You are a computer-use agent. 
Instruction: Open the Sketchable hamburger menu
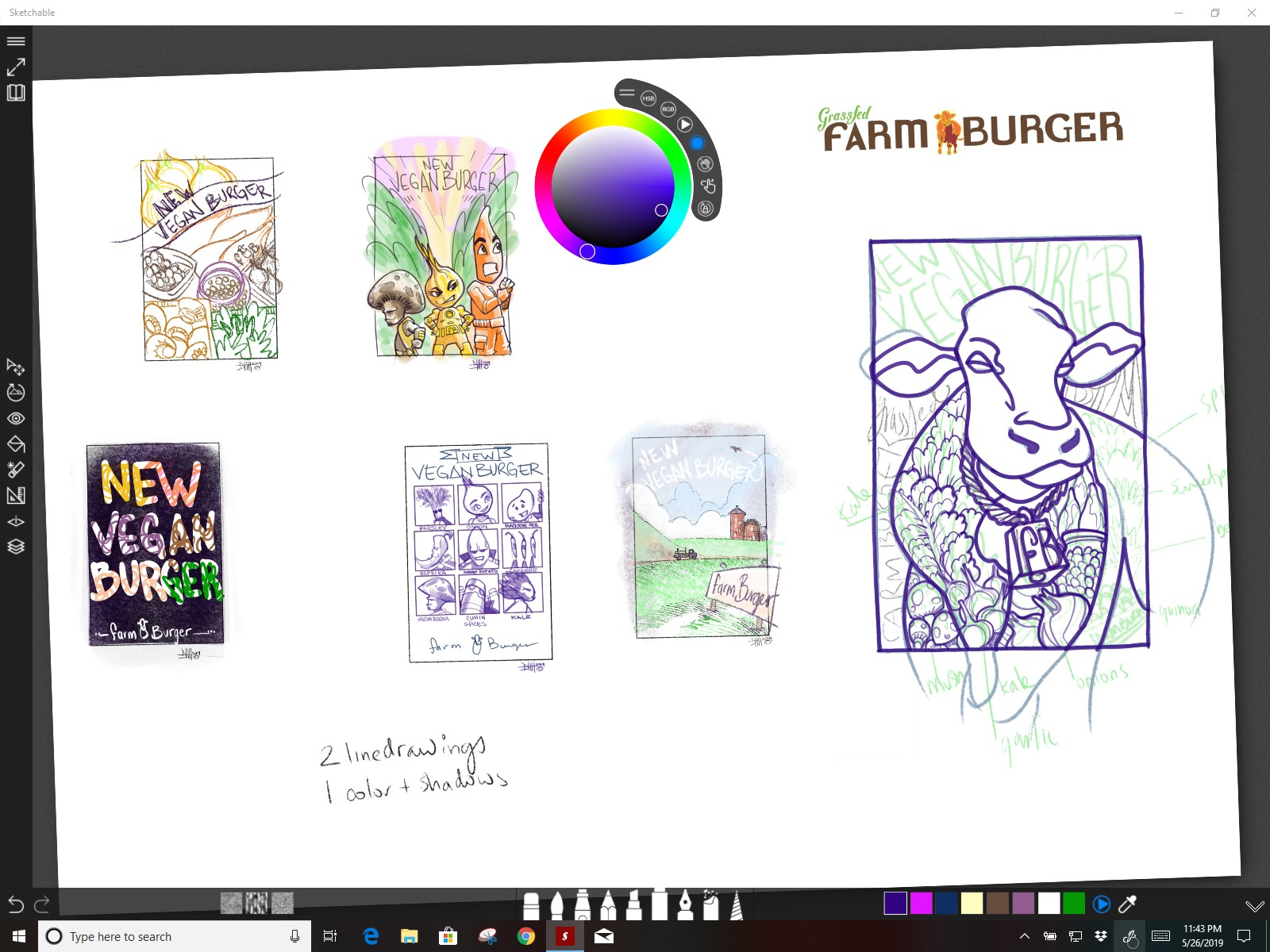(x=16, y=41)
